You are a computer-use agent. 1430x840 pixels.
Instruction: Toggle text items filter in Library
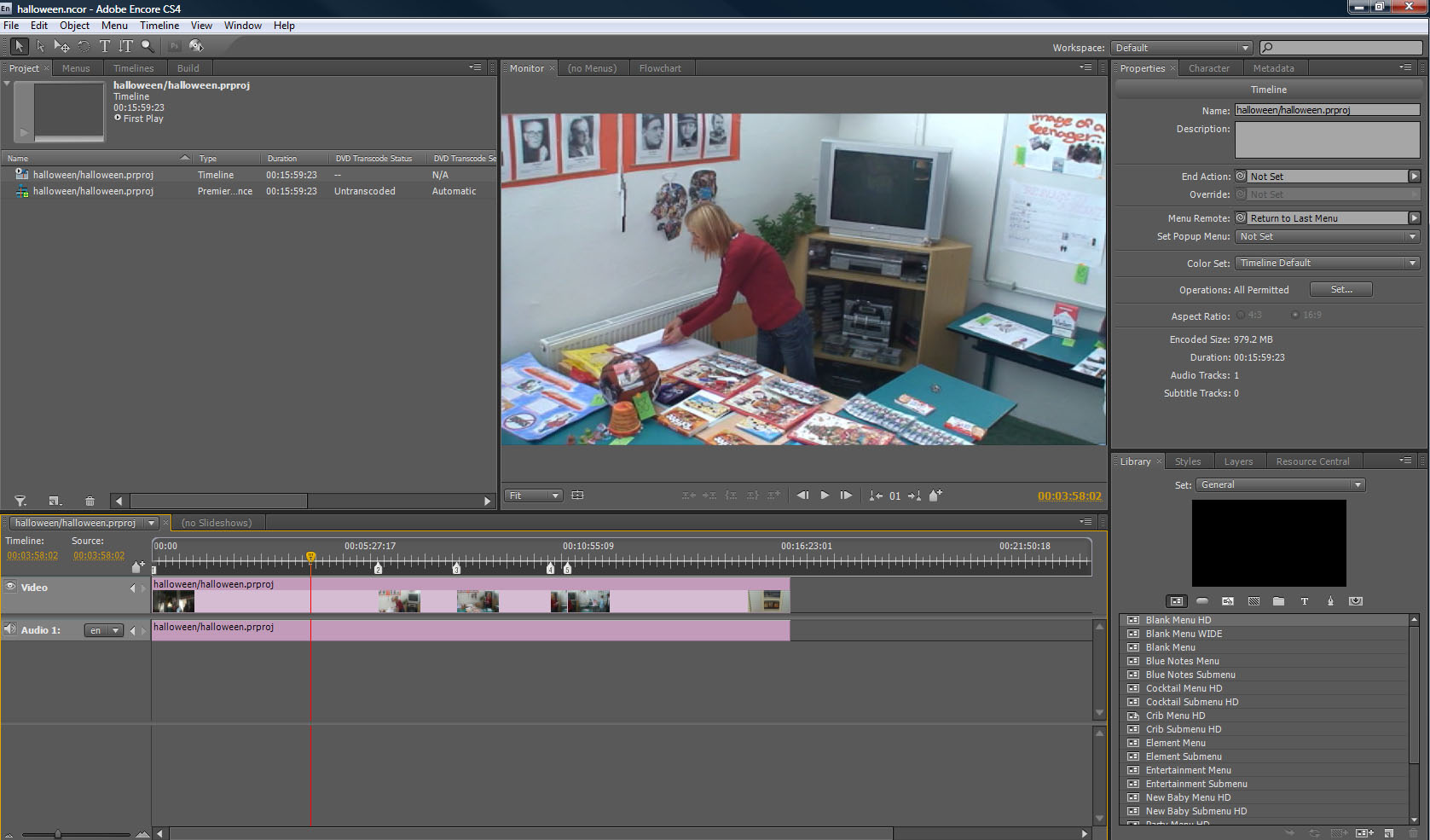1305,601
